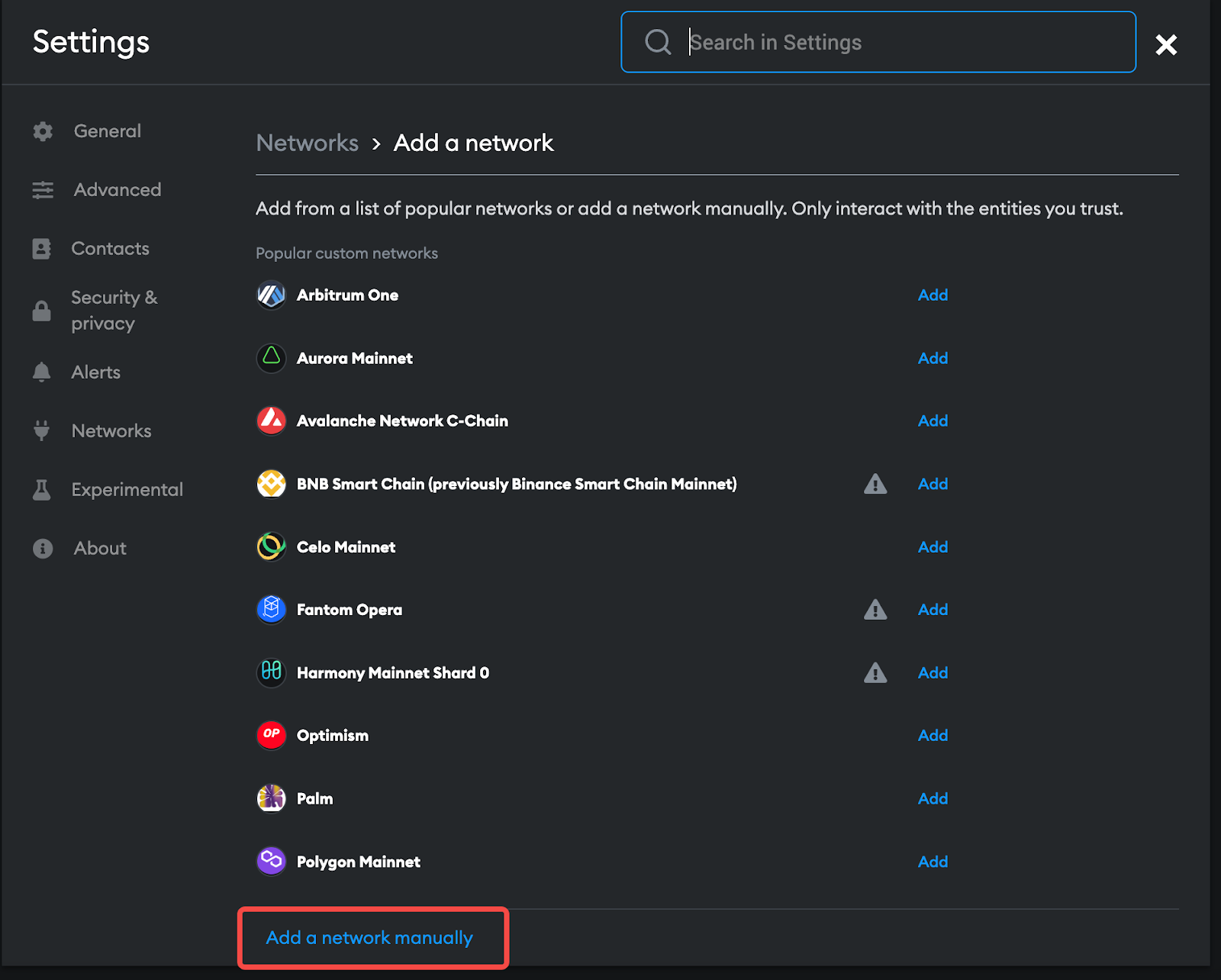This screenshot has height=980, width=1221.
Task: Click the Add a network manually link
Action: (x=369, y=937)
